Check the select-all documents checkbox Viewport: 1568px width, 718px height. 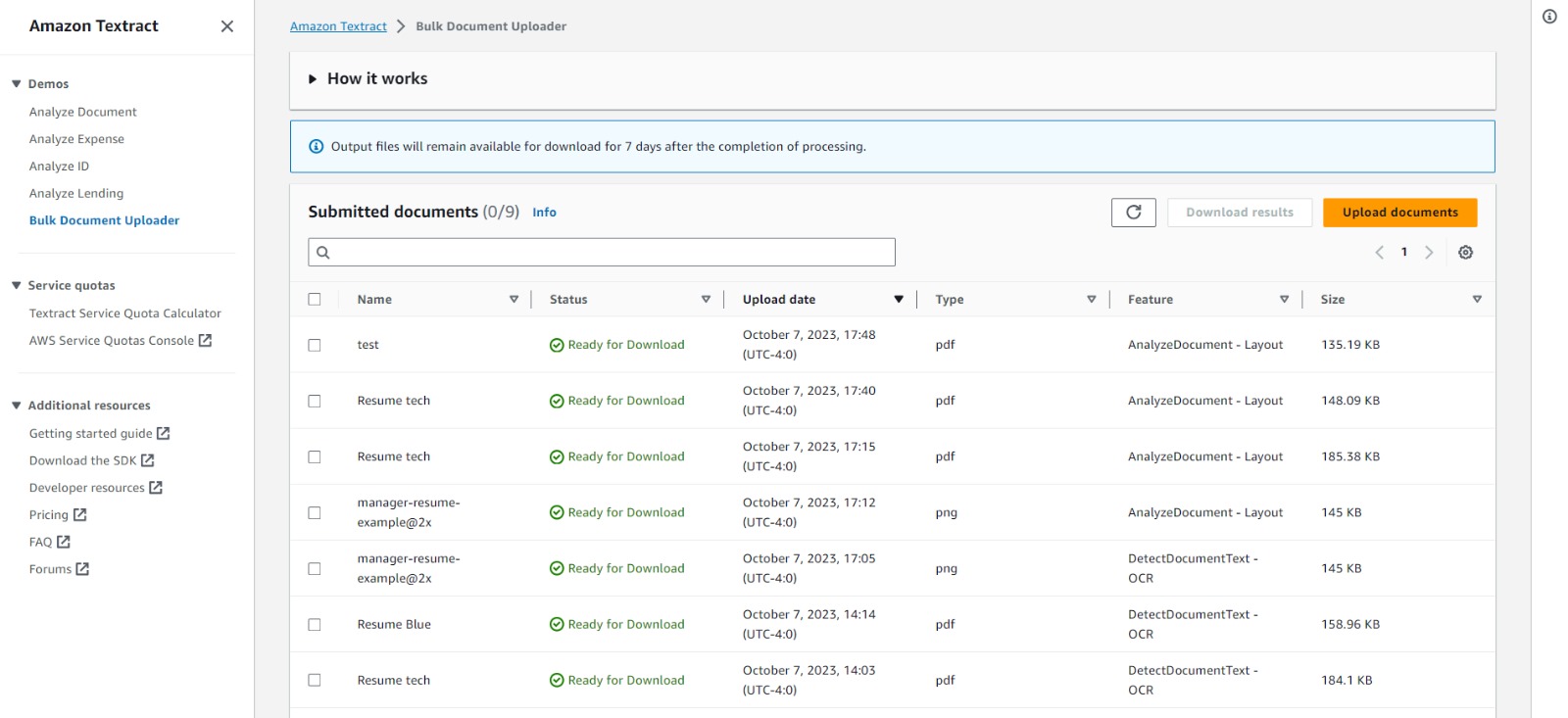pos(315,300)
